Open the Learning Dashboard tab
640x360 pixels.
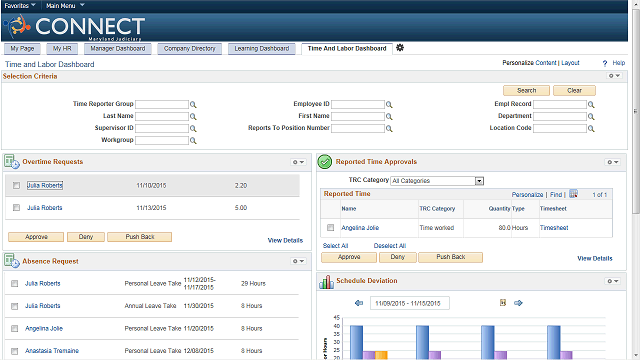[x=262, y=49]
